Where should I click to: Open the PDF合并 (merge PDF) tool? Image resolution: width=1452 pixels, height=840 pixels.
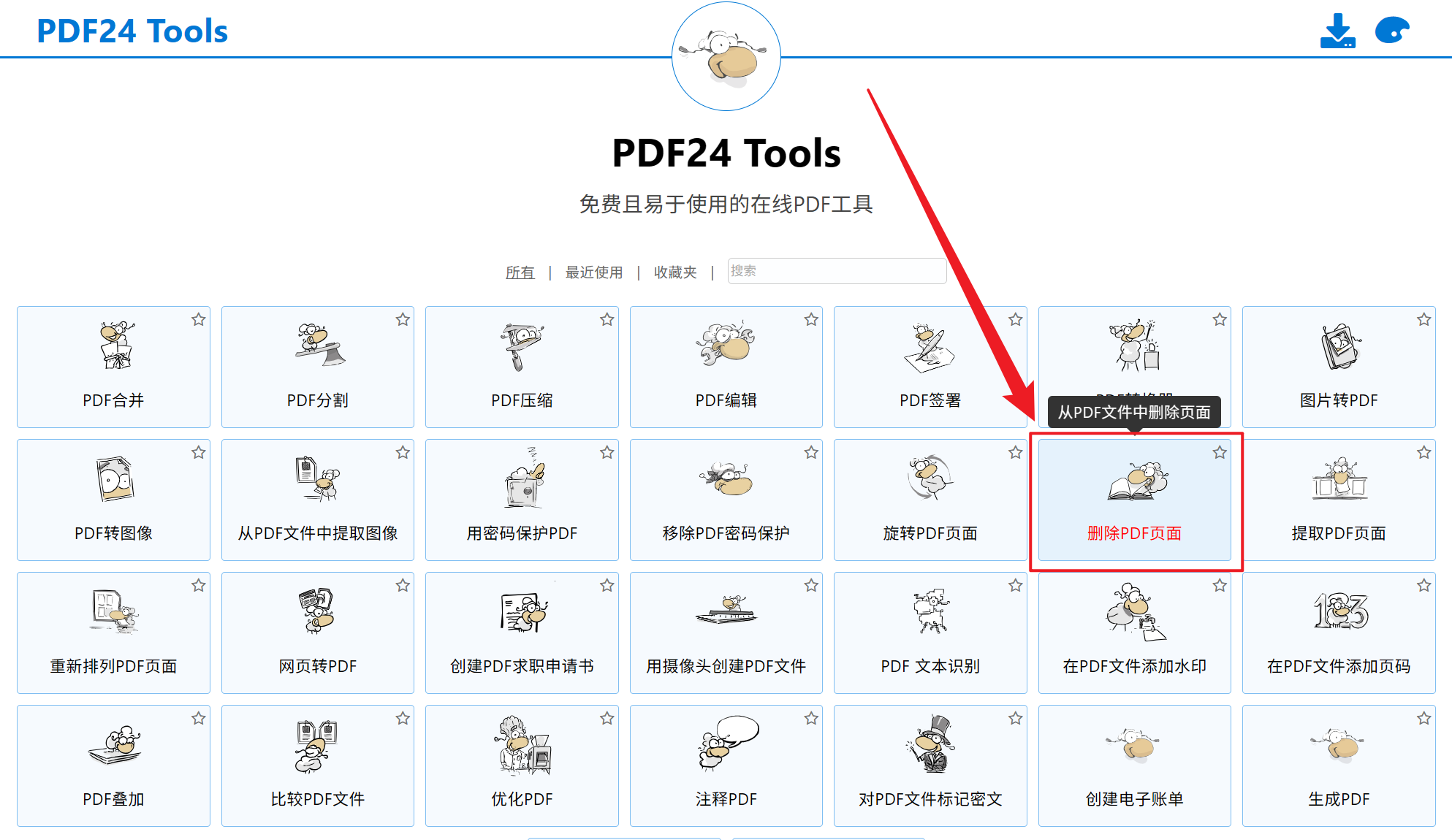coord(113,367)
